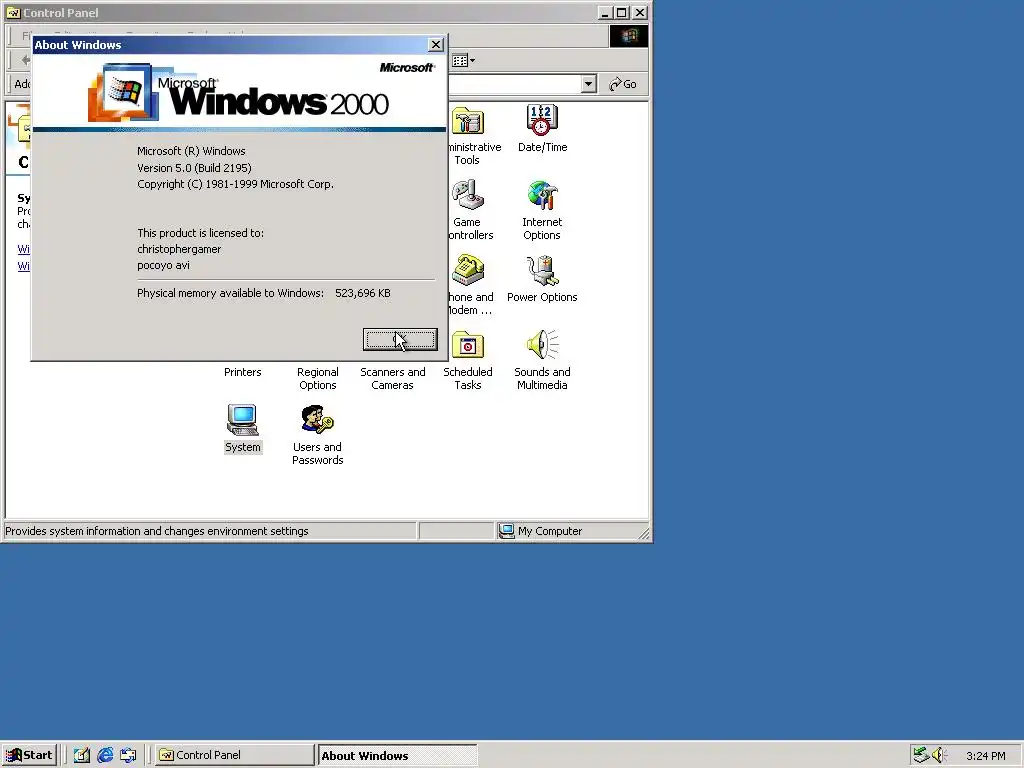Screen dimensions: 1024x768
Task: Confirm the About Windows dialog with OK button
Action: coord(400,339)
